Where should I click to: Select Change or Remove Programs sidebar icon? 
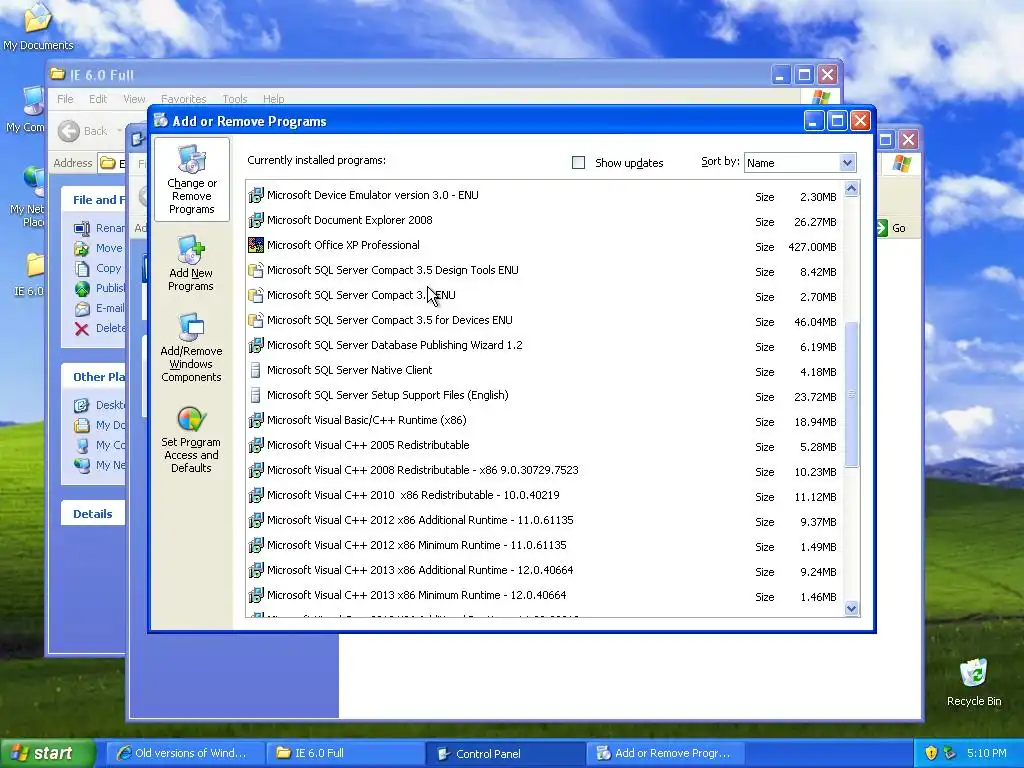(x=191, y=180)
